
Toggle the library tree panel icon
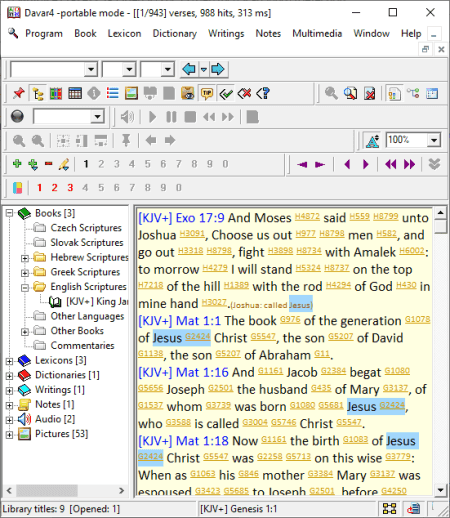pyautogui.click(x=38, y=93)
